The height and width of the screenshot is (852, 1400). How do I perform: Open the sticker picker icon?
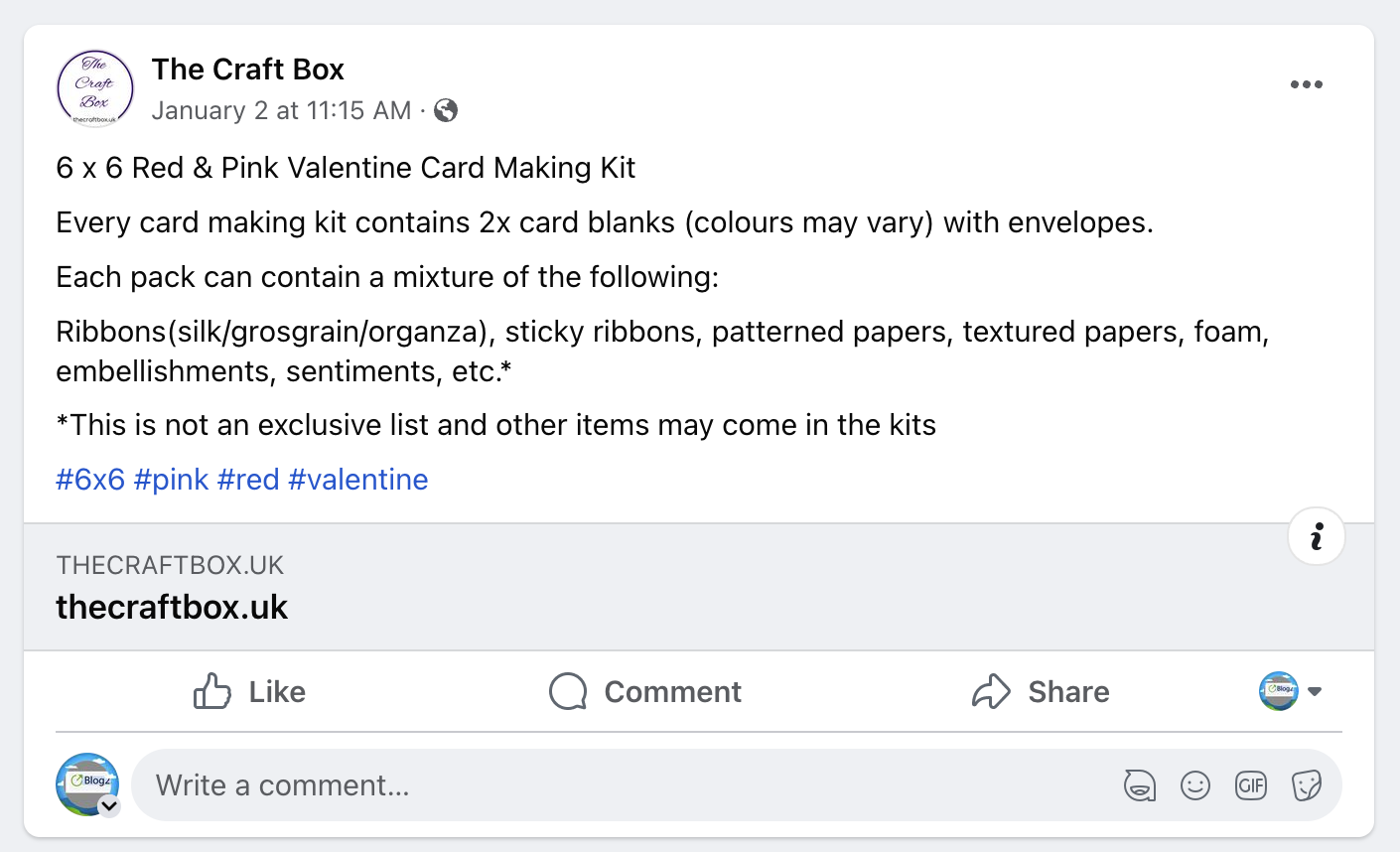click(x=1306, y=785)
